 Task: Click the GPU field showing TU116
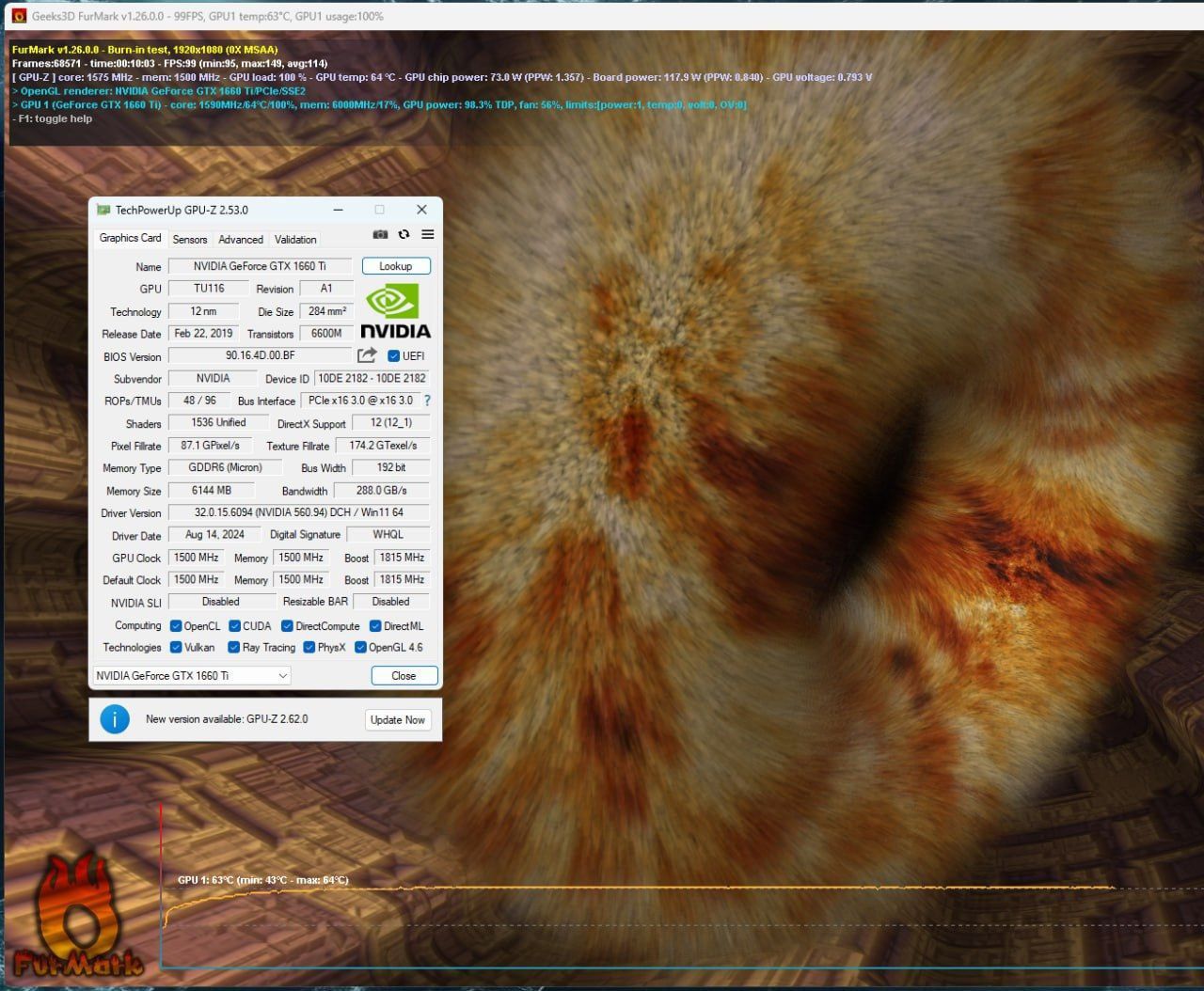click(x=209, y=289)
